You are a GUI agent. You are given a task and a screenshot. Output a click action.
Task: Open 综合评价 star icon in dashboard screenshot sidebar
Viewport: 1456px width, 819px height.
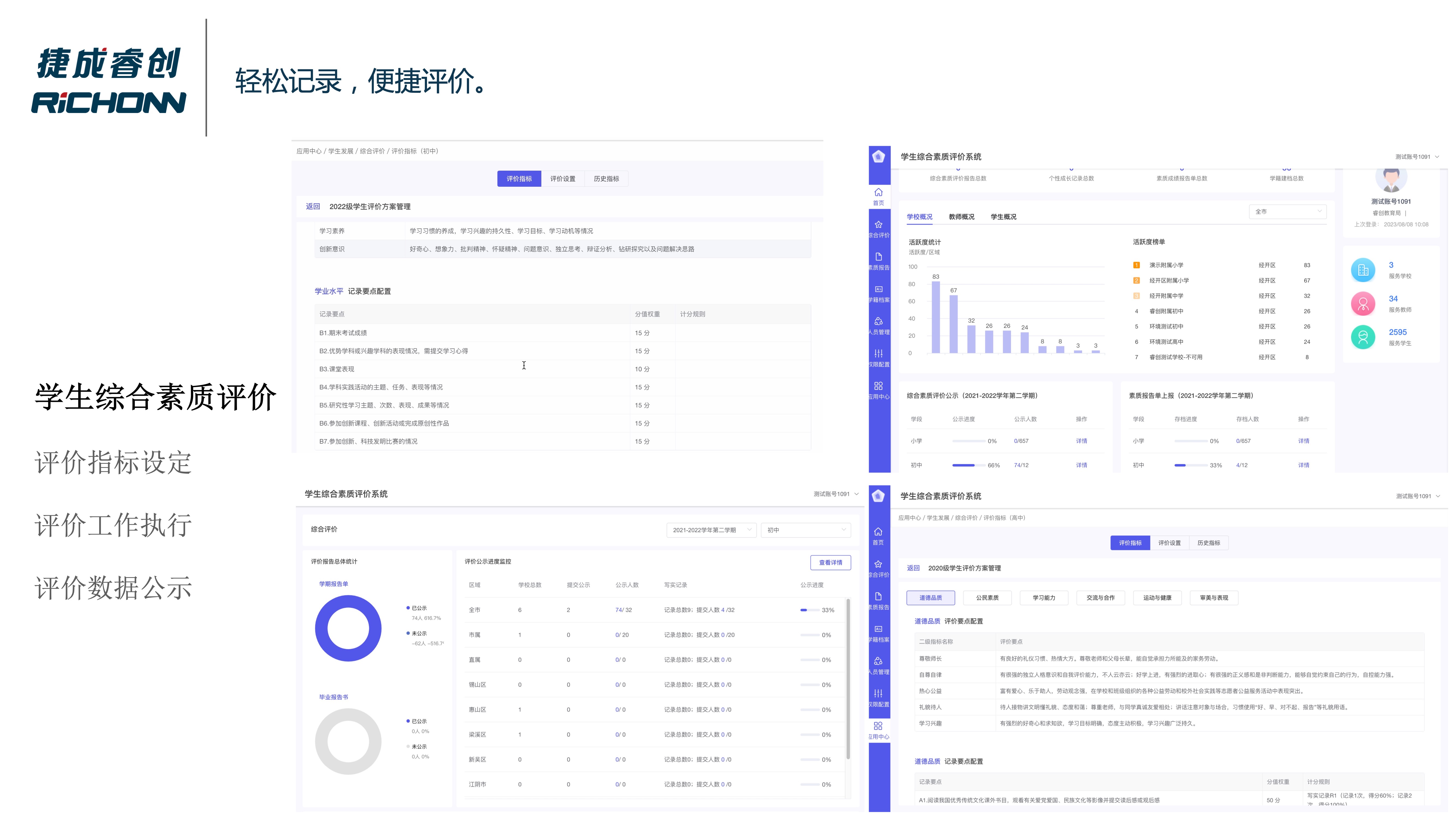coord(878,225)
